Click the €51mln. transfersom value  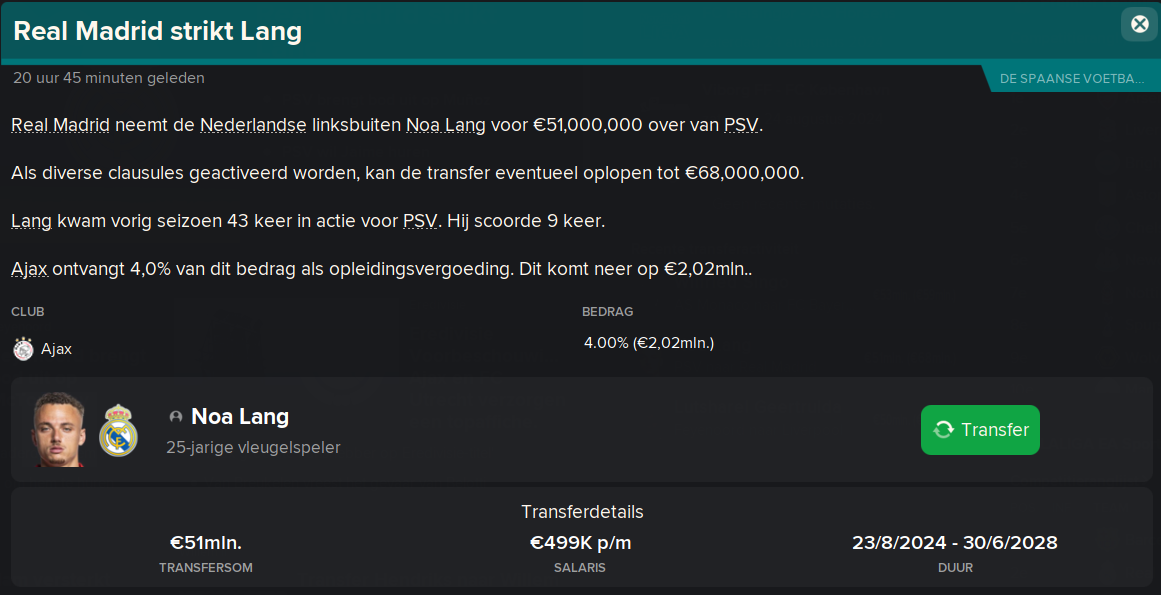(206, 542)
